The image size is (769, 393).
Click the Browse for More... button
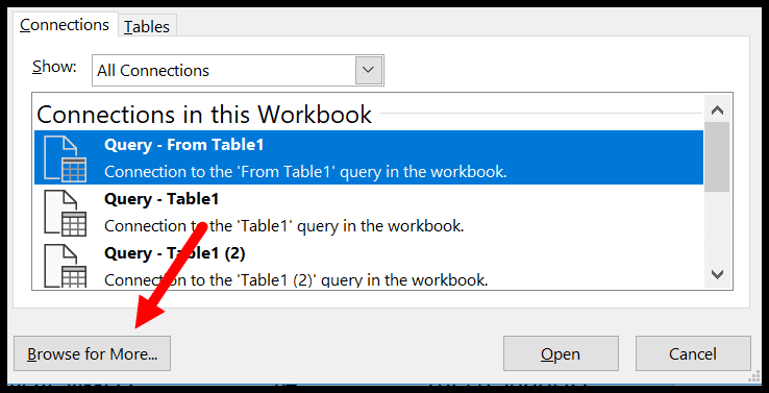click(x=92, y=354)
